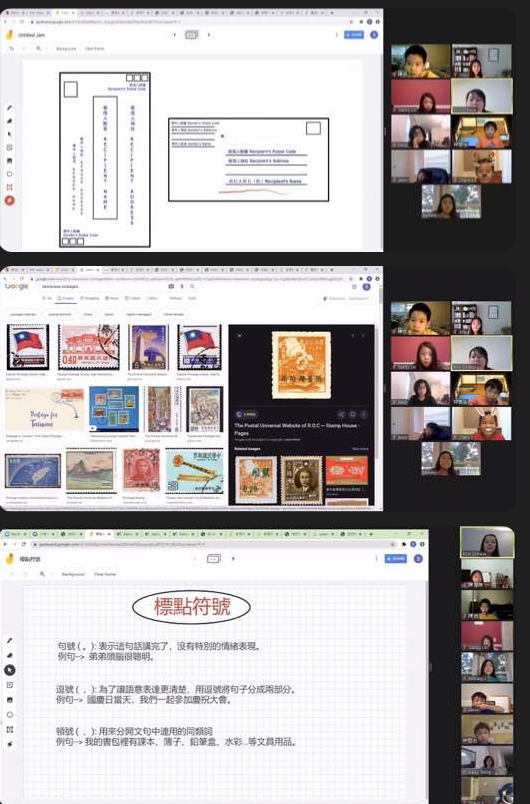Add a sticky note in 標點符號 Jam window
This screenshot has height=804, width=530.
pos(10,685)
